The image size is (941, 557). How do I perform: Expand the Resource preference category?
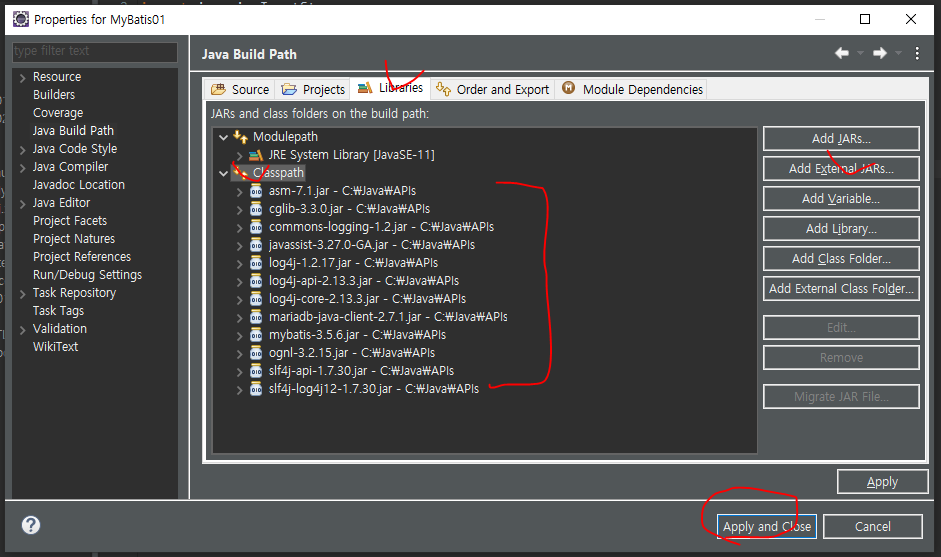(22, 77)
